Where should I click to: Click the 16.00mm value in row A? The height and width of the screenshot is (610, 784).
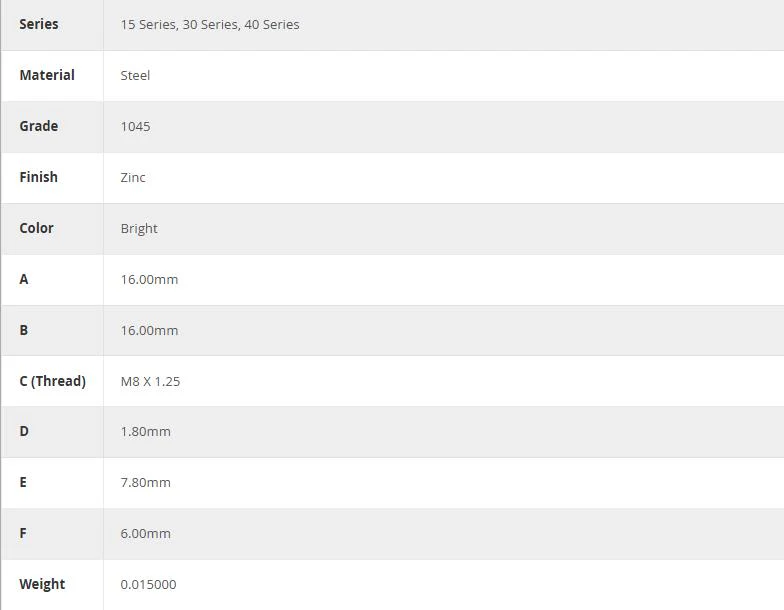(x=149, y=280)
